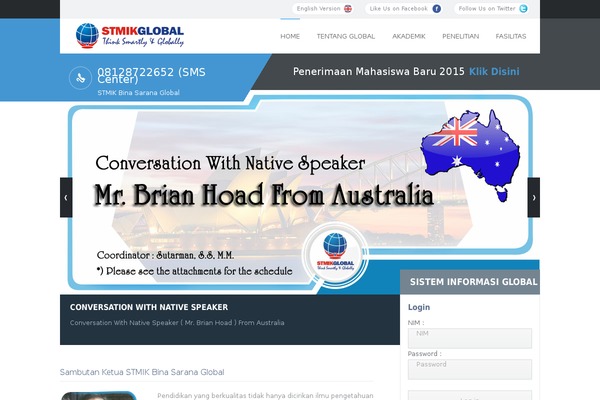Click the slide caption description text

177,323
